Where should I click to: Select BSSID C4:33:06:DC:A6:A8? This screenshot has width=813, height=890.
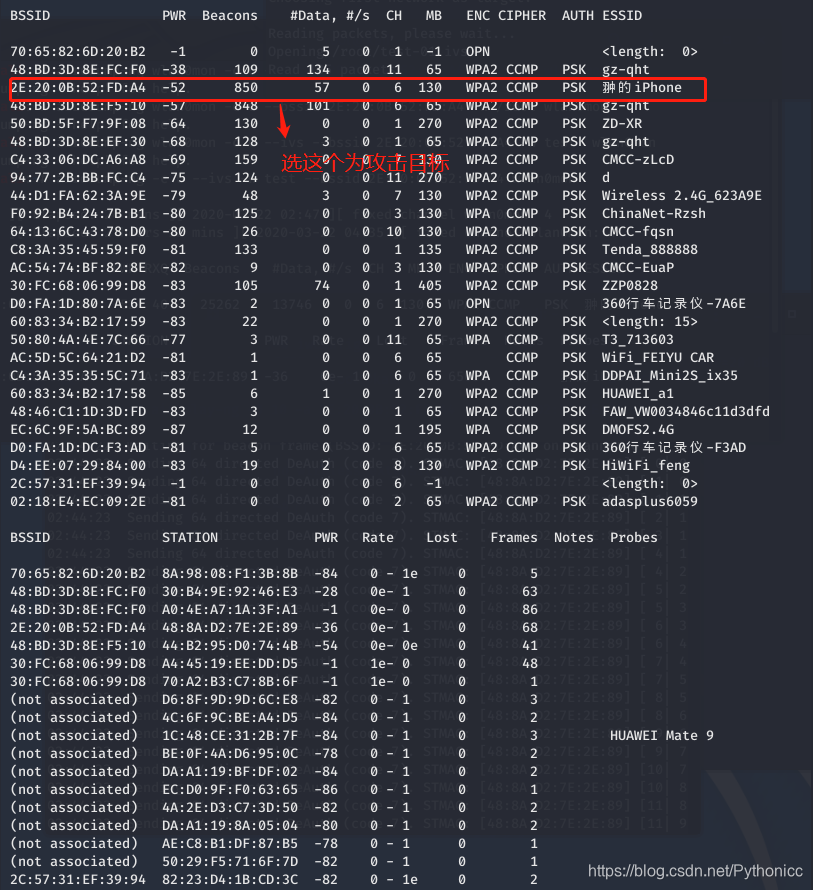pos(78,160)
